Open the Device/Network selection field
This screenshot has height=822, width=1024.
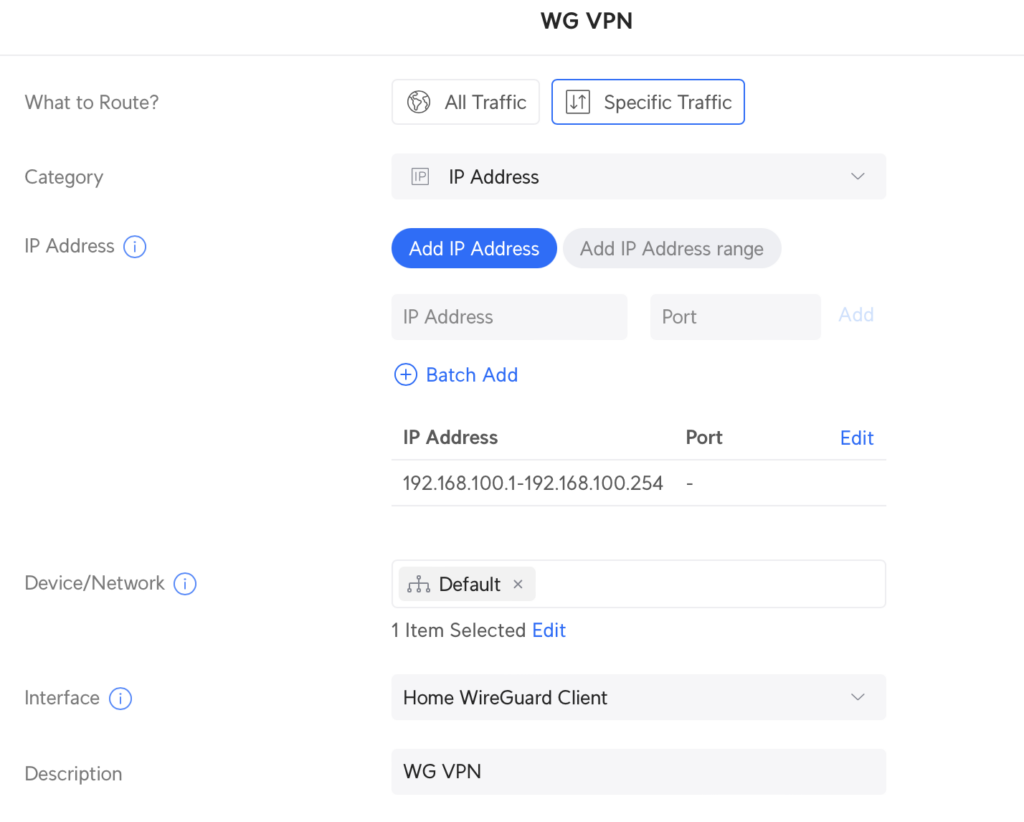700,584
